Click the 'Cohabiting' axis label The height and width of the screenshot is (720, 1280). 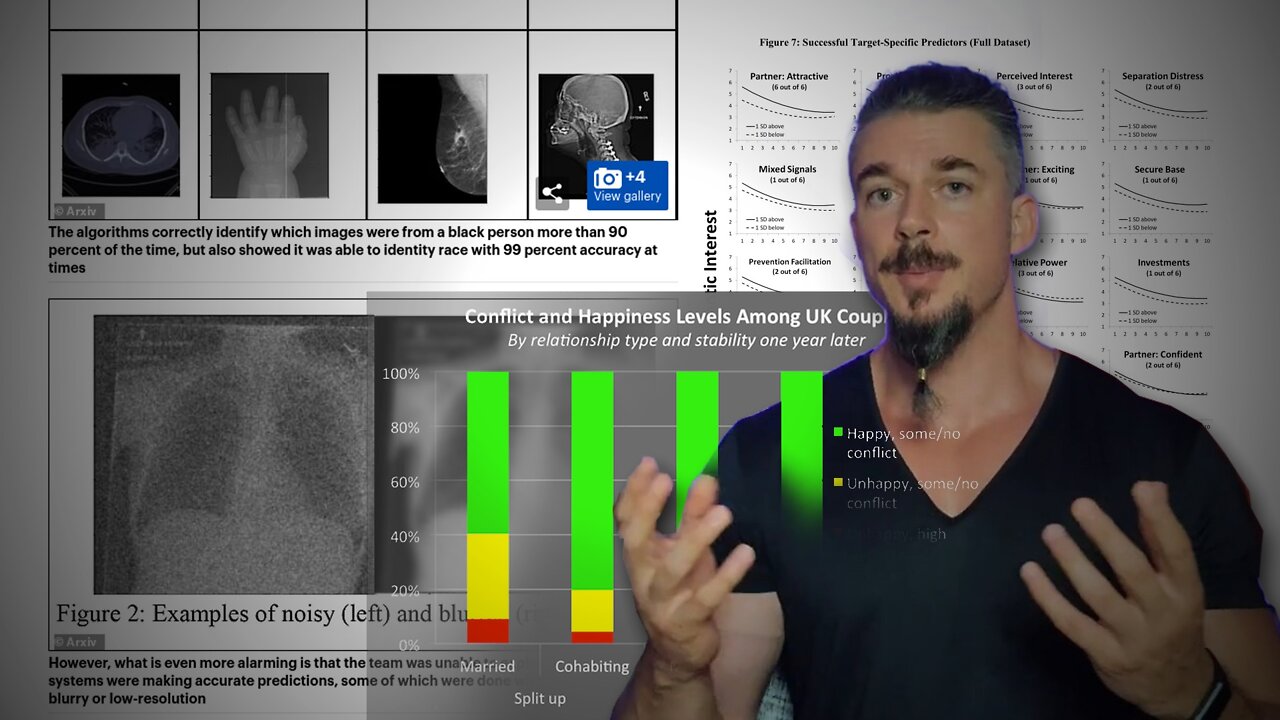point(592,666)
